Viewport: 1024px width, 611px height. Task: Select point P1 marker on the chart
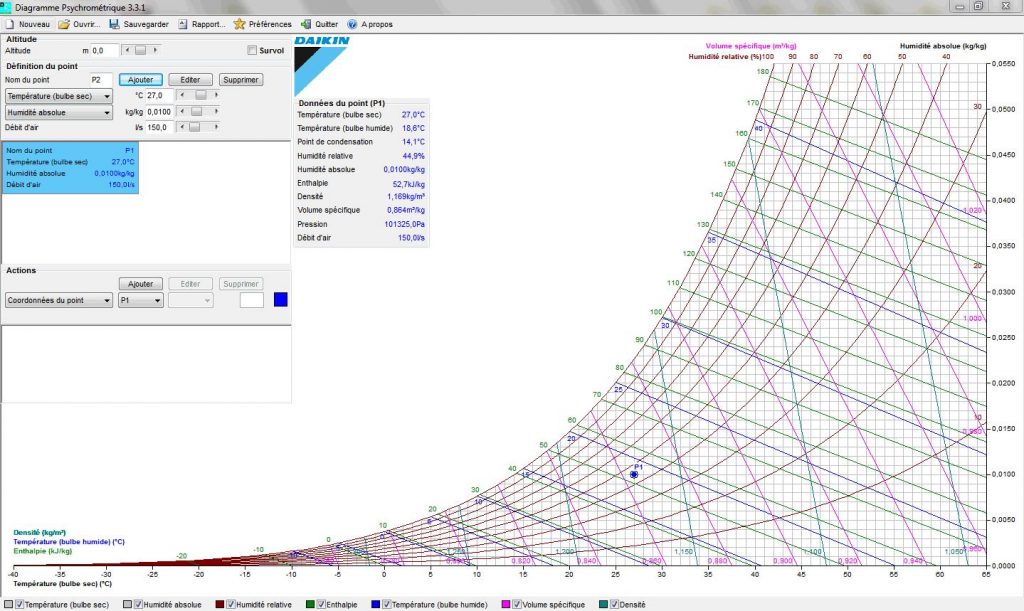[633, 475]
